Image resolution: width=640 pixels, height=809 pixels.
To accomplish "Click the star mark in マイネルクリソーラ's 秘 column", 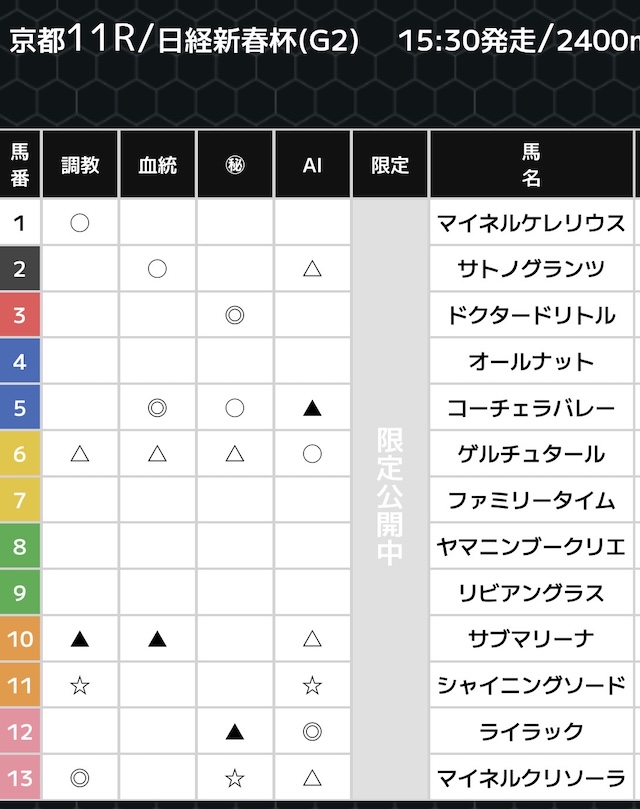I will click(x=235, y=778).
